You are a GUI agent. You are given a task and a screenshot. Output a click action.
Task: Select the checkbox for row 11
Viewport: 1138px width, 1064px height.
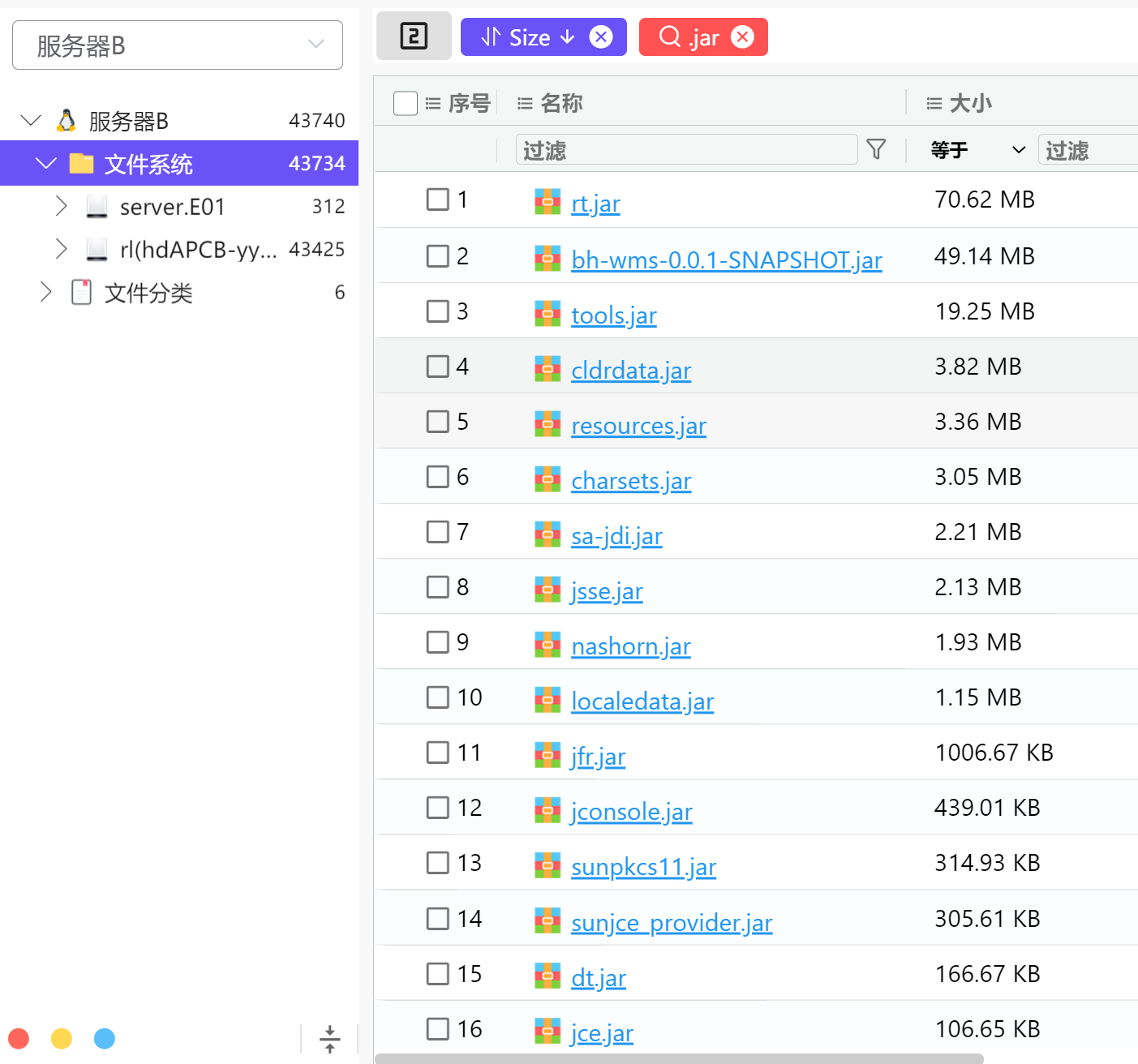point(438,753)
